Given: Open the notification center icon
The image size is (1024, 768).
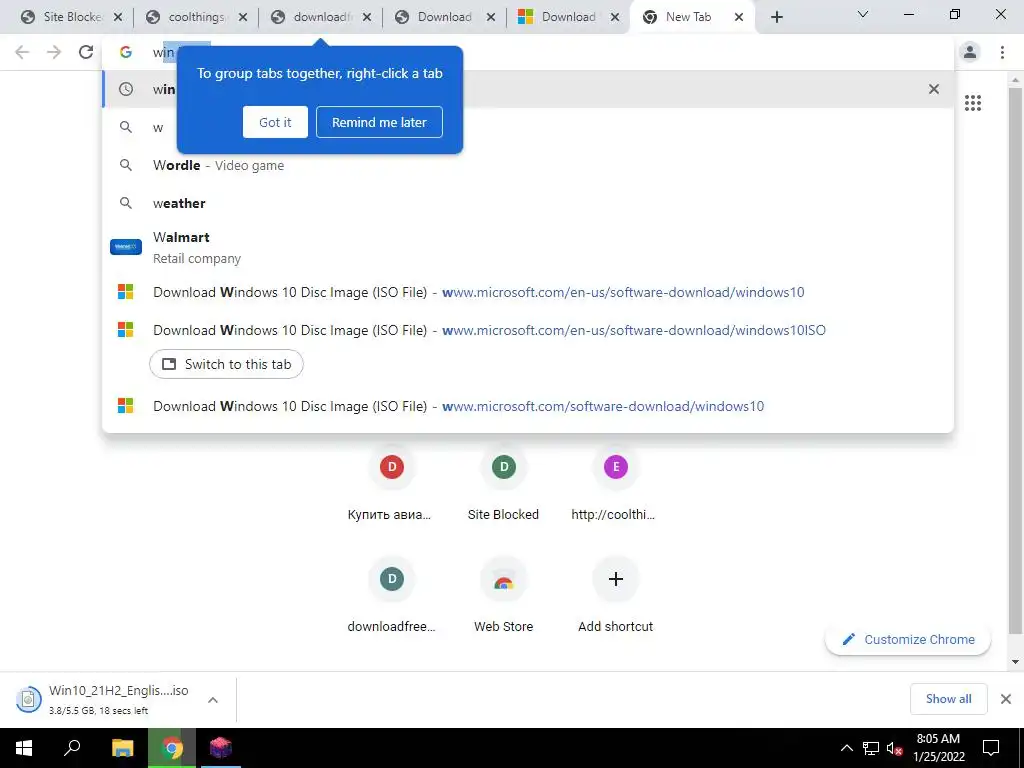Looking at the screenshot, I should click(x=991, y=748).
